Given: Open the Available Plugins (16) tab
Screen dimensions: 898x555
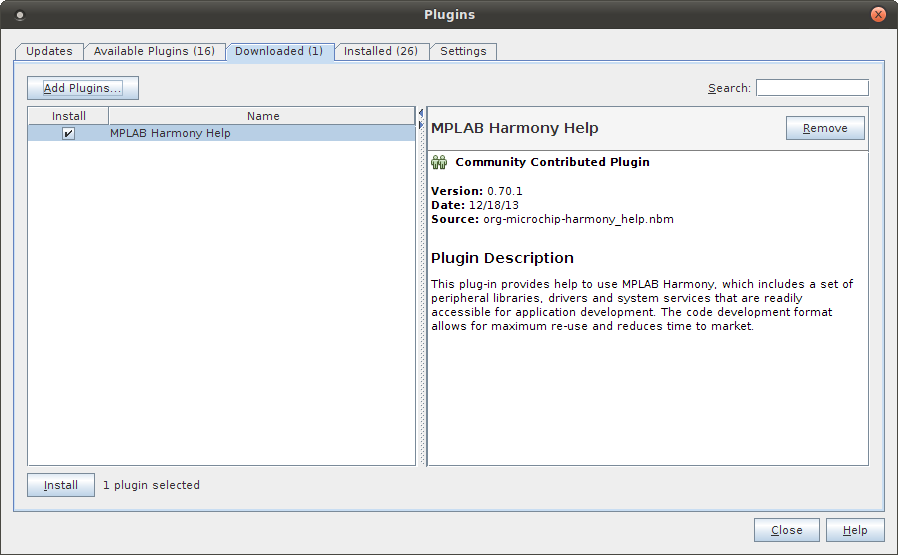Looking at the screenshot, I should 154,51.
